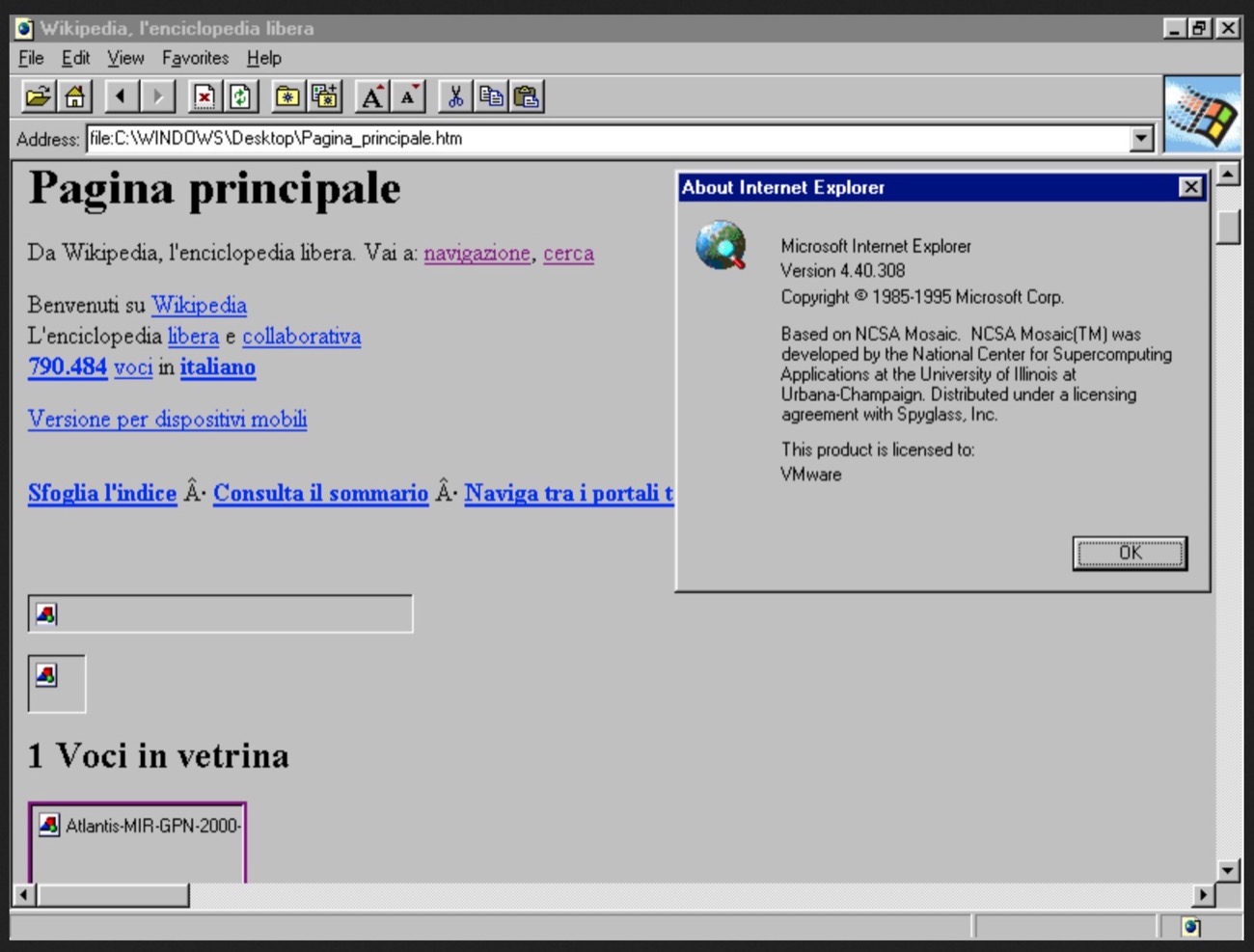Screen dimensions: 1254x952
Task: Click the broken image icon in the small square box
Action: point(46,674)
